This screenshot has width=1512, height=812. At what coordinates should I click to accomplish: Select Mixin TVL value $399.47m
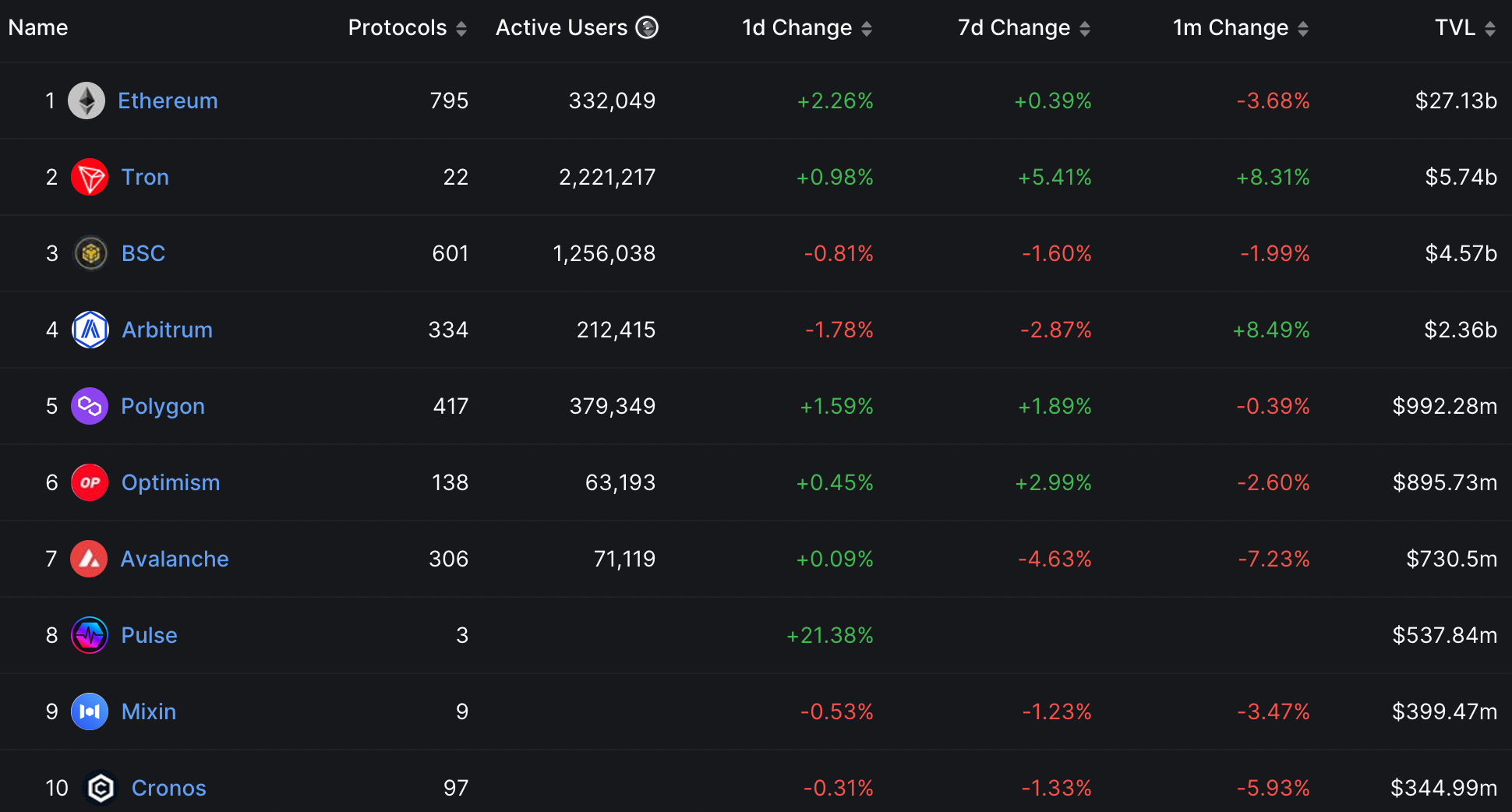1445,711
